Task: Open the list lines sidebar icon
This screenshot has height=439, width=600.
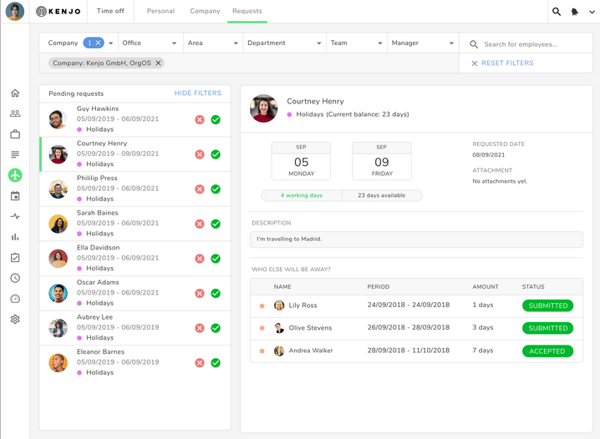Action: coord(15,155)
